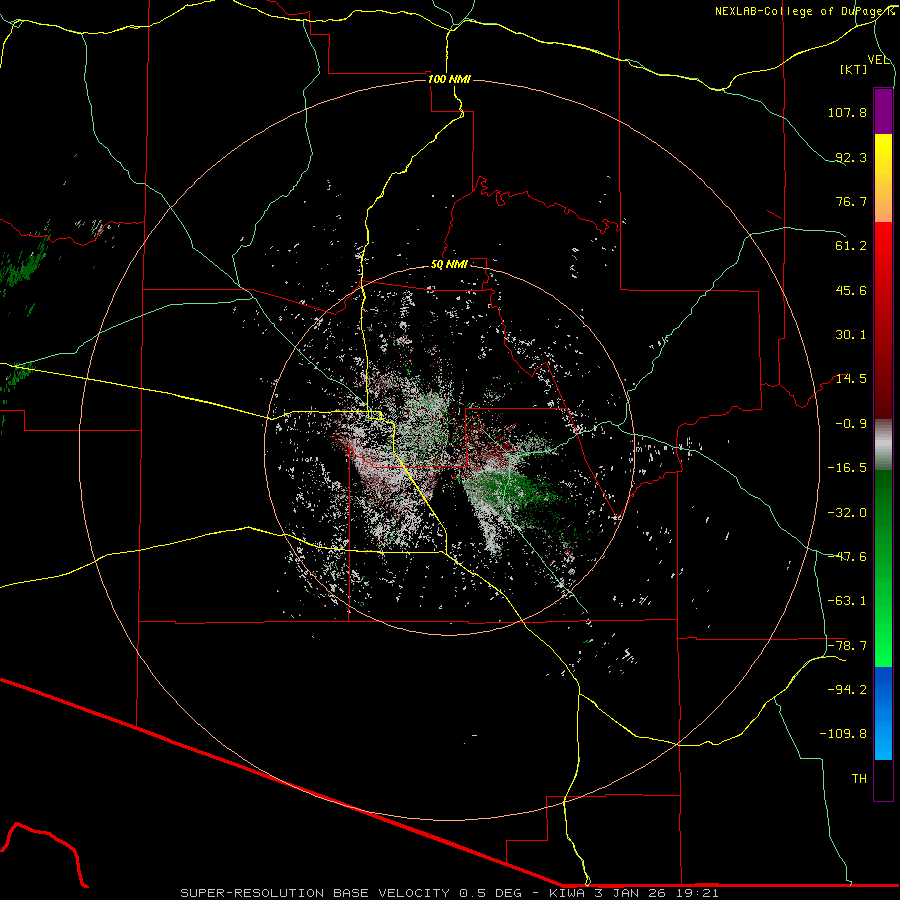This screenshot has width=900, height=900.
Task: Click the 30.1 velocity scale value
Action: 851,335
